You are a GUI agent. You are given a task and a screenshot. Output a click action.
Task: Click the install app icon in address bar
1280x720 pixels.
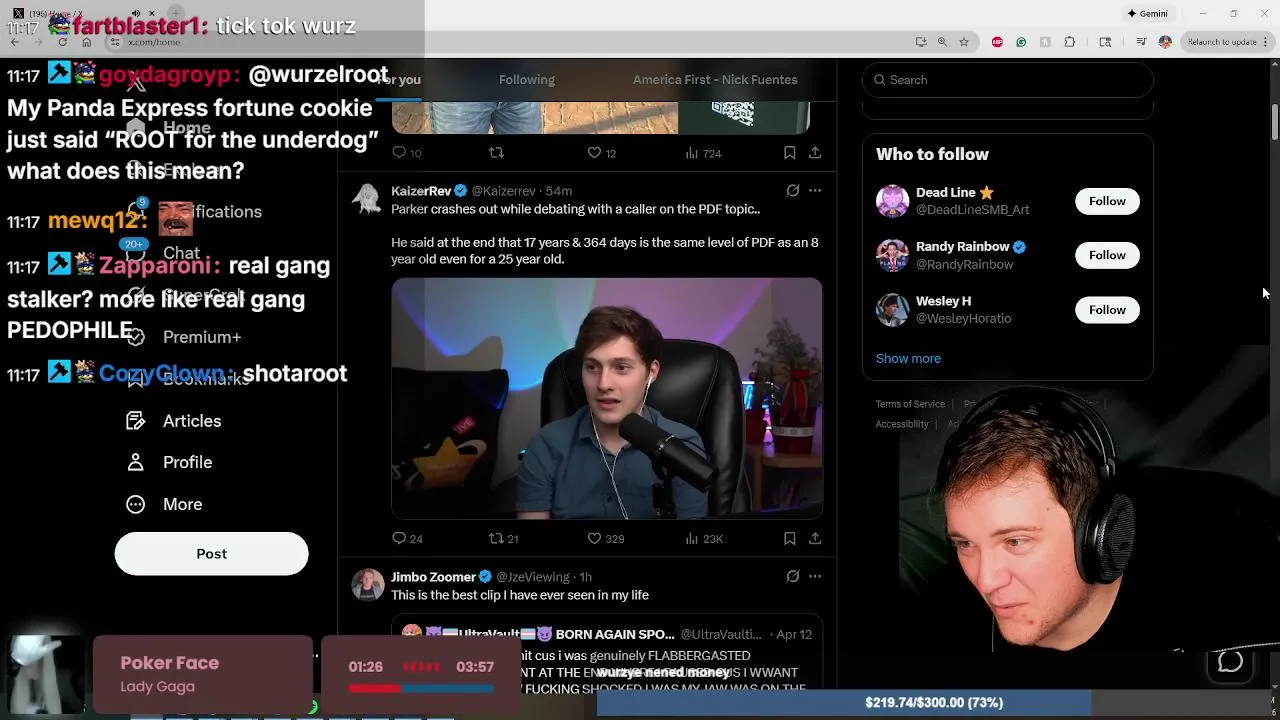coord(920,42)
